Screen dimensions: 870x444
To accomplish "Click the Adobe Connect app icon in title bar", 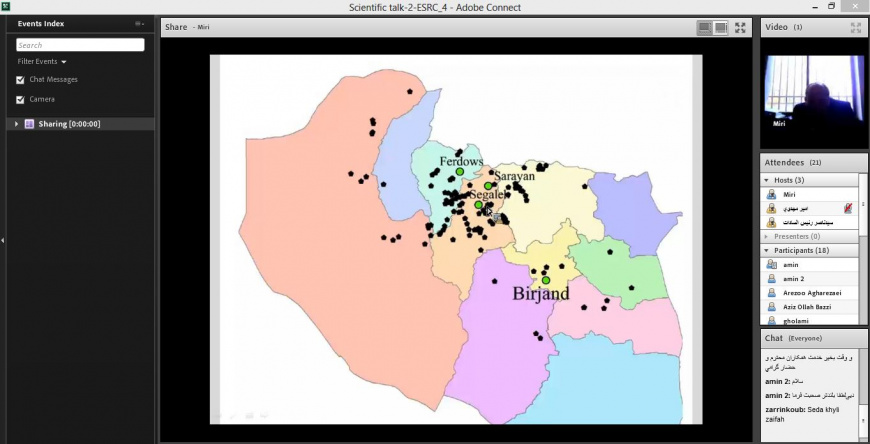I will tap(6, 7).
